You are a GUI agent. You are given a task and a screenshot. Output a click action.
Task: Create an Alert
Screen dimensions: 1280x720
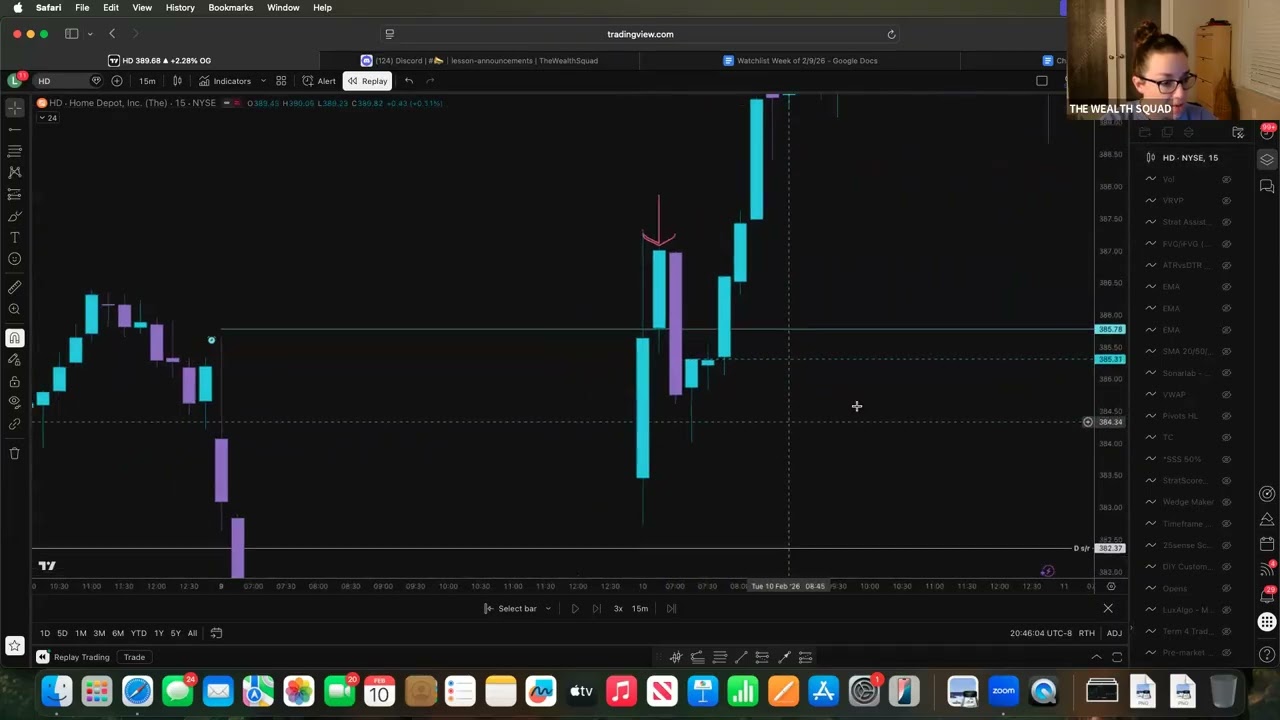coord(320,81)
